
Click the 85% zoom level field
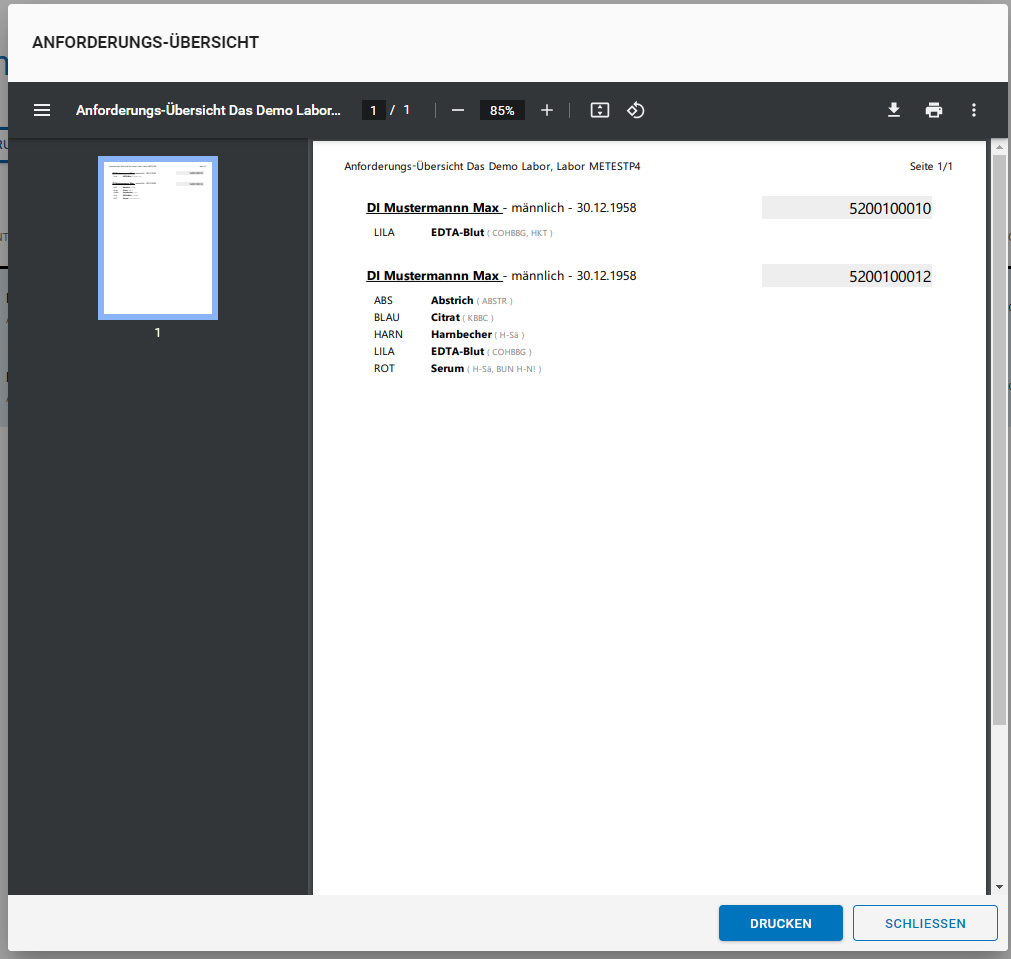point(502,110)
